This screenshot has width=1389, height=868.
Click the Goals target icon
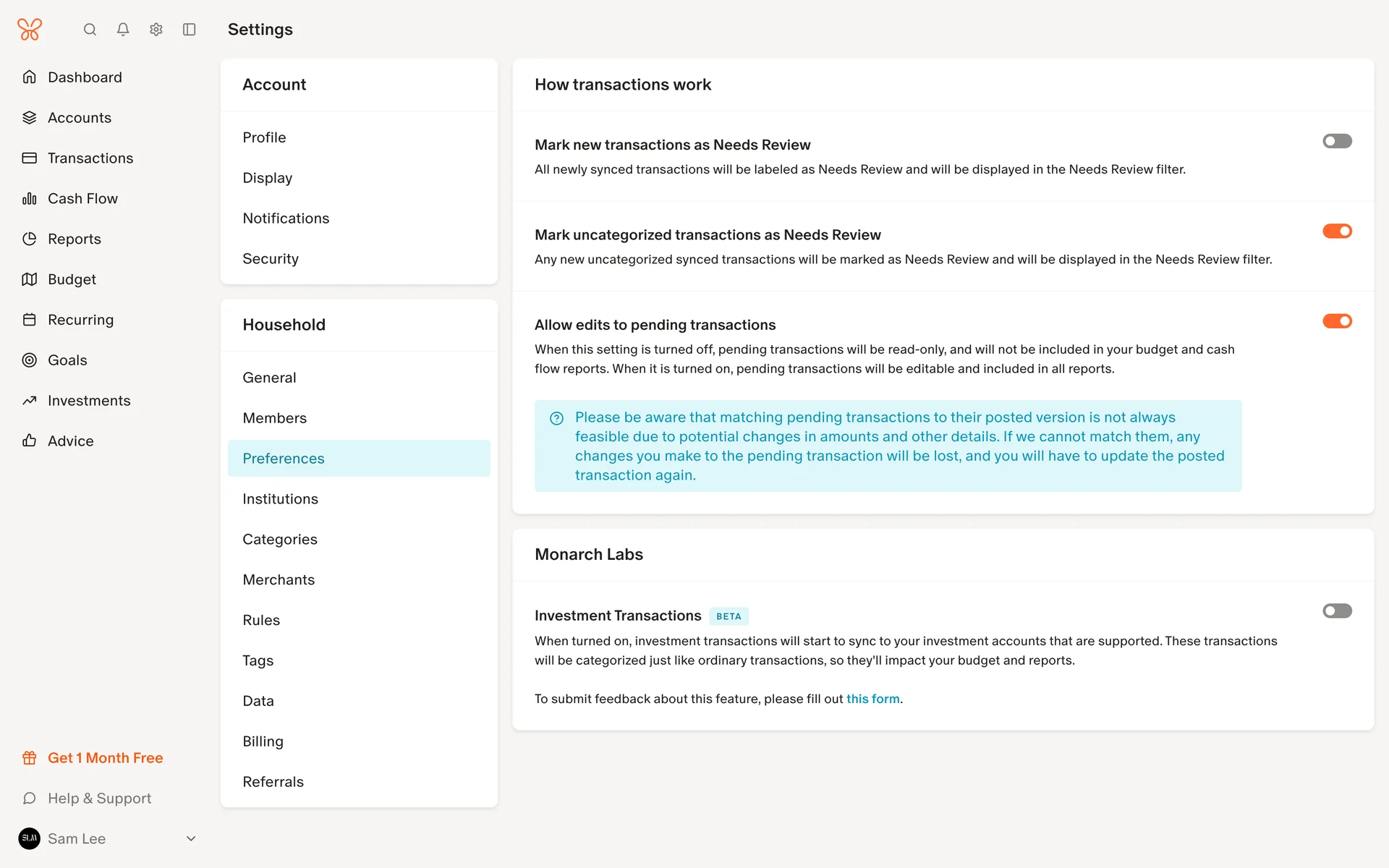click(x=30, y=360)
